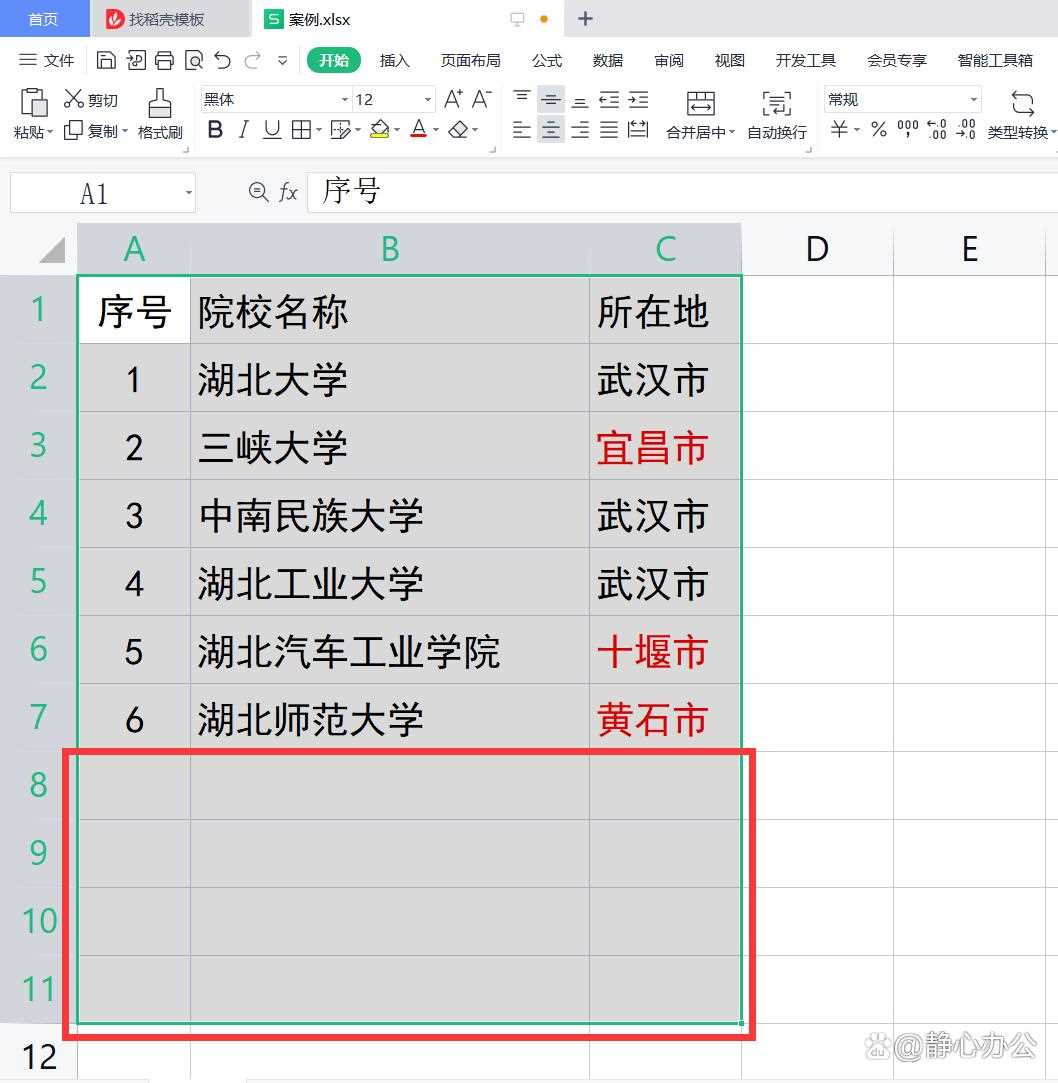The width and height of the screenshot is (1058, 1083).
Task: Click the Paste clipboard icon
Action: point(33,102)
